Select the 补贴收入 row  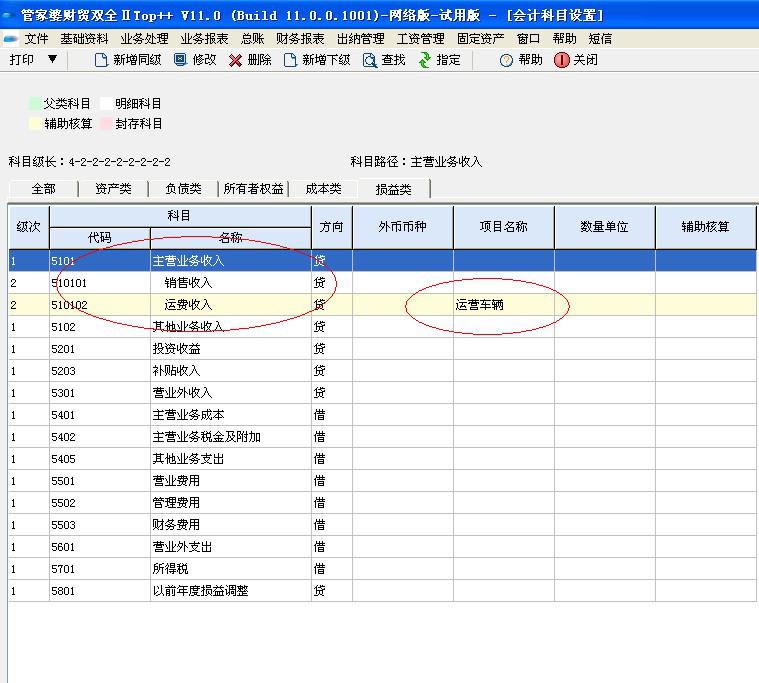pyautogui.click(x=382, y=371)
